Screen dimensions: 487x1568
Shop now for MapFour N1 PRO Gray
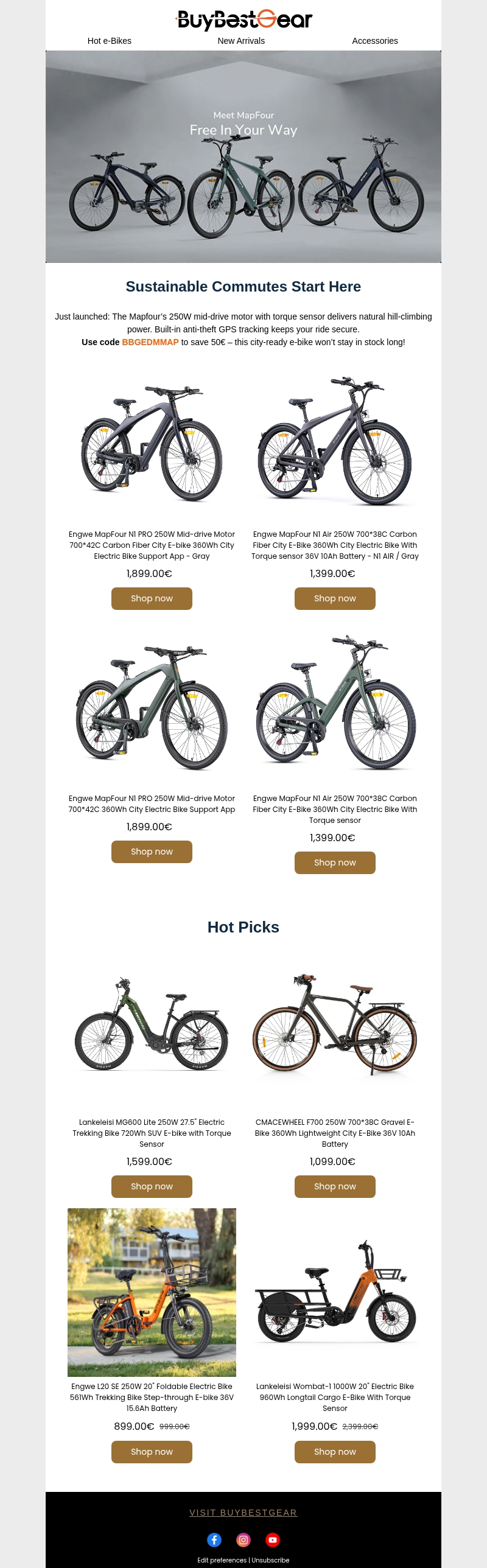(x=152, y=598)
